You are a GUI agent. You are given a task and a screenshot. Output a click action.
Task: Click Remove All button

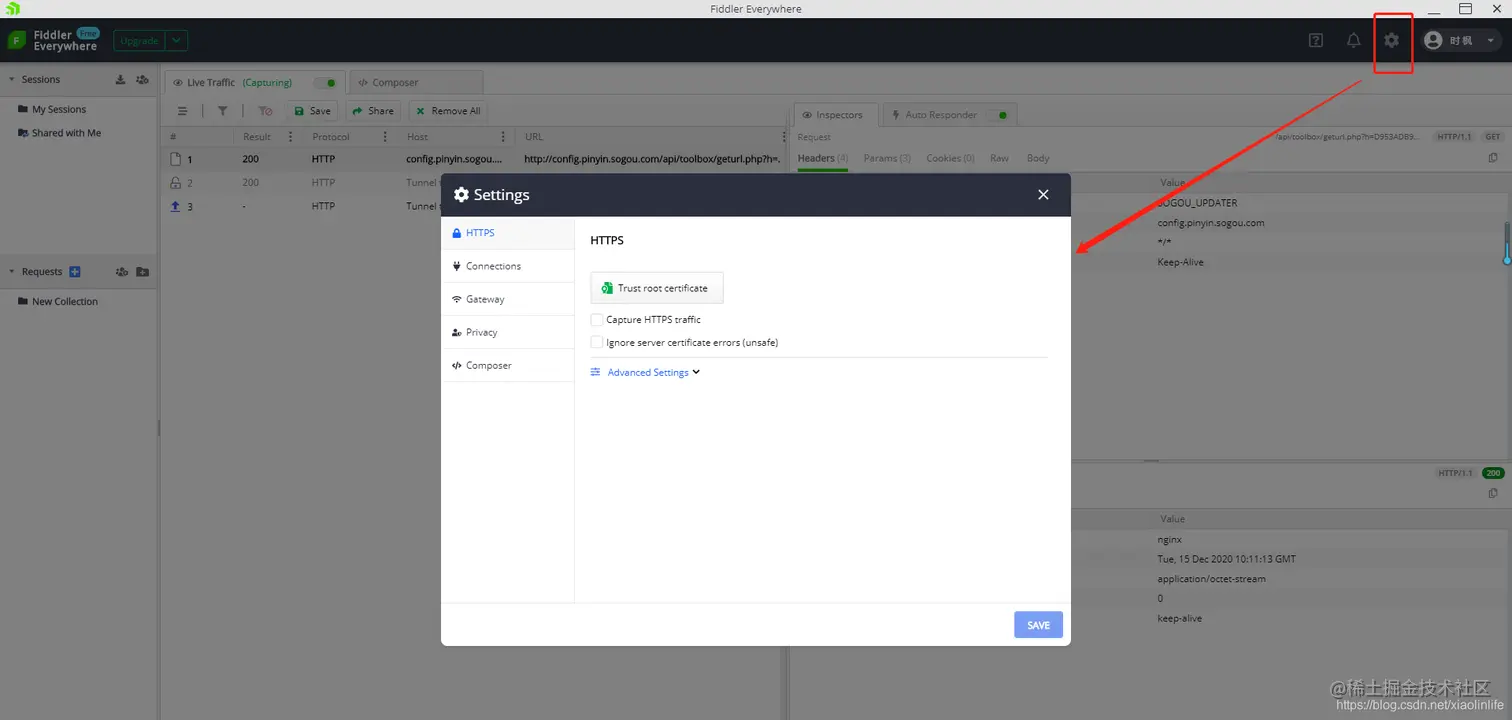(x=448, y=111)
